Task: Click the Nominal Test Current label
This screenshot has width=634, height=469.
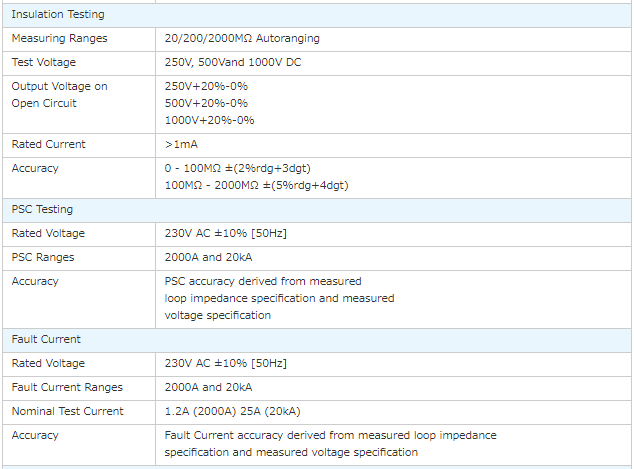Action: (67, 411)
